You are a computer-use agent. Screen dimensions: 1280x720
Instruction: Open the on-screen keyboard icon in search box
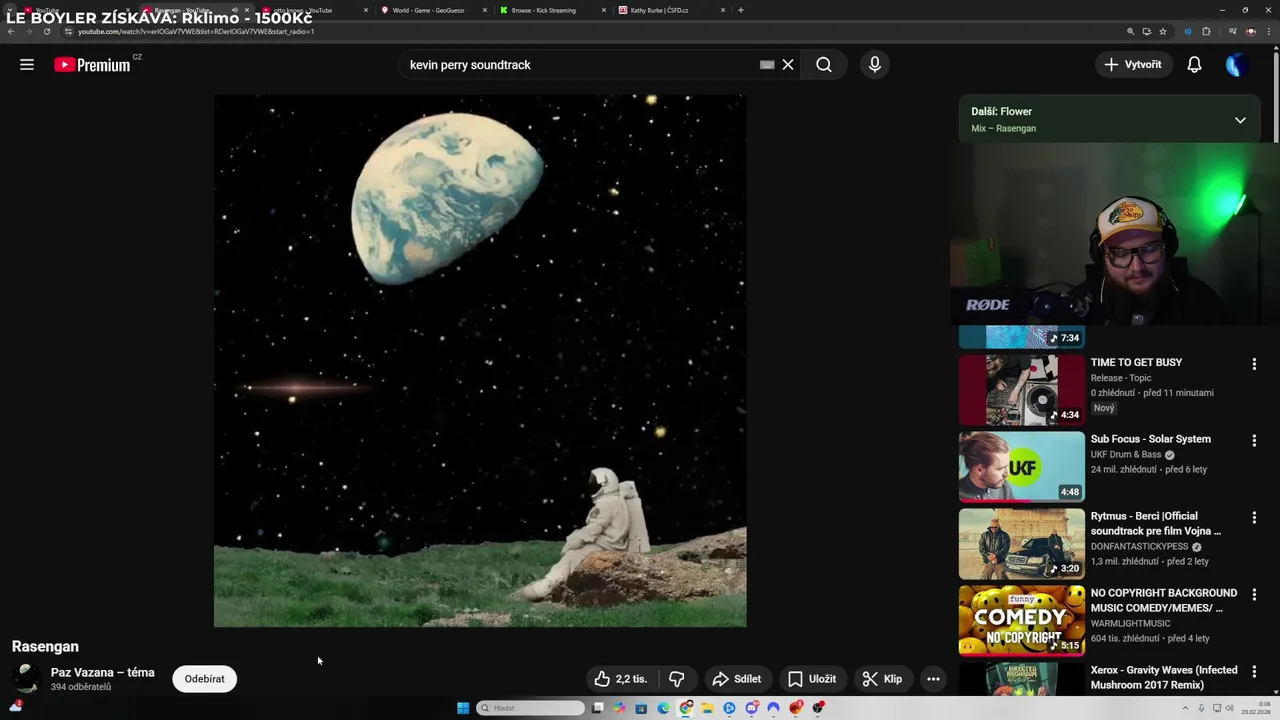[767, 64]
